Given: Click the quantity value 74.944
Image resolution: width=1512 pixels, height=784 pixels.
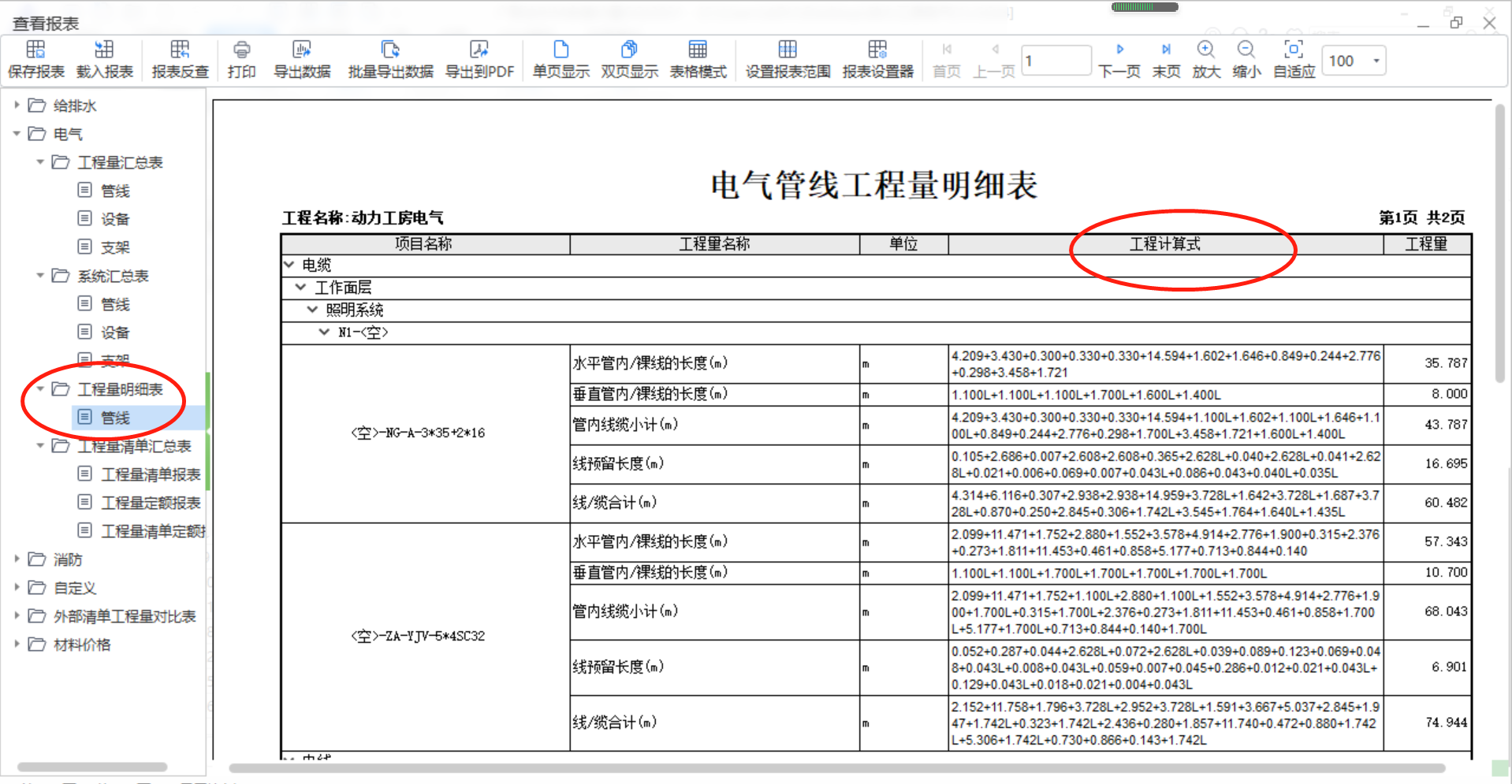Looking at the screenshot, I should point(1446,723).
